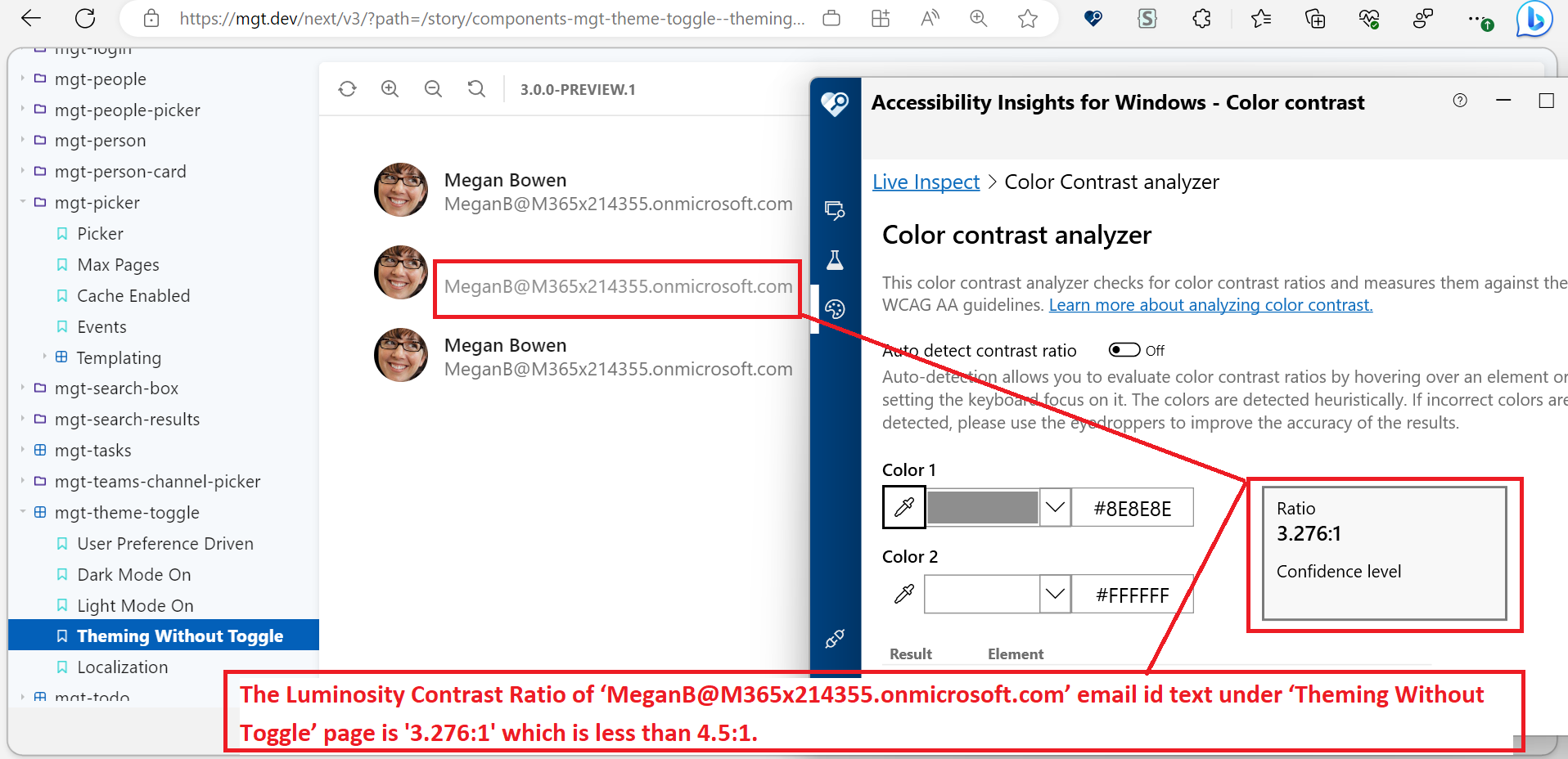Open Live Inspect tool in sidebar
1568x759 pixels.
click(835, 210)
